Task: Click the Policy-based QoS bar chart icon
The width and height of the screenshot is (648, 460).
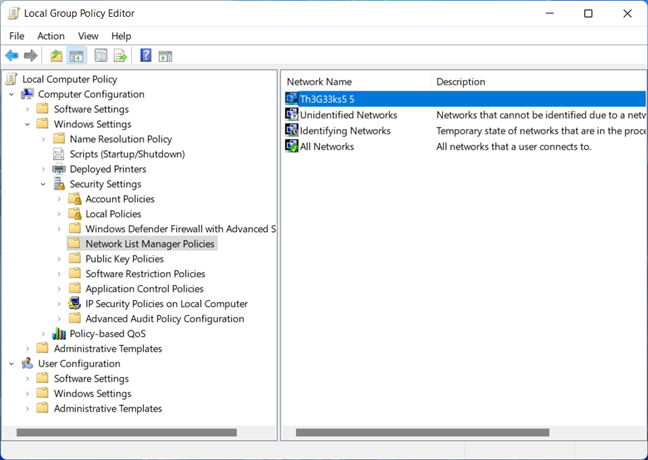Action: pos(59,334)
